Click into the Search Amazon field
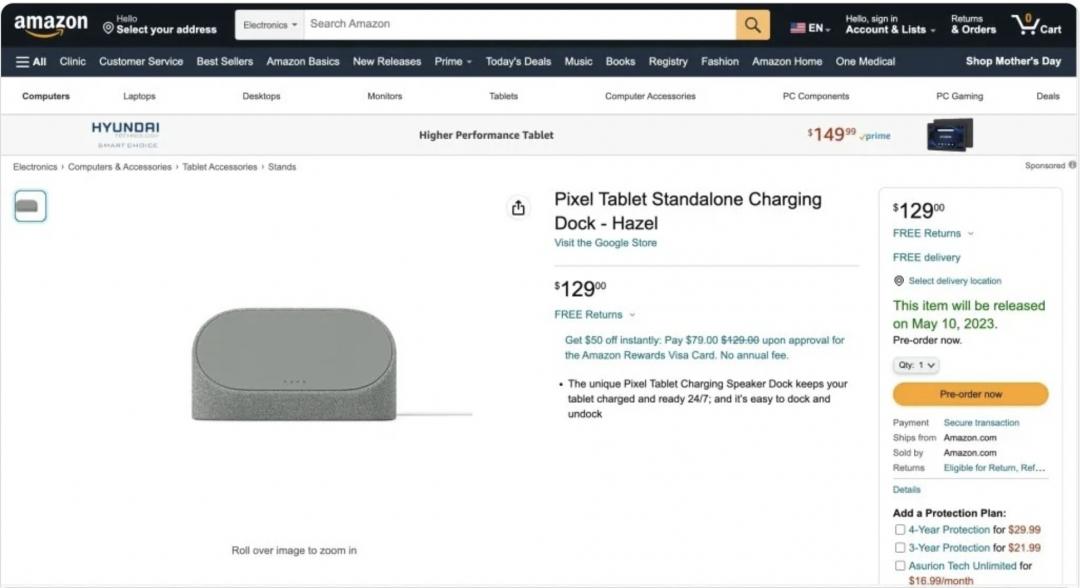 520,24
